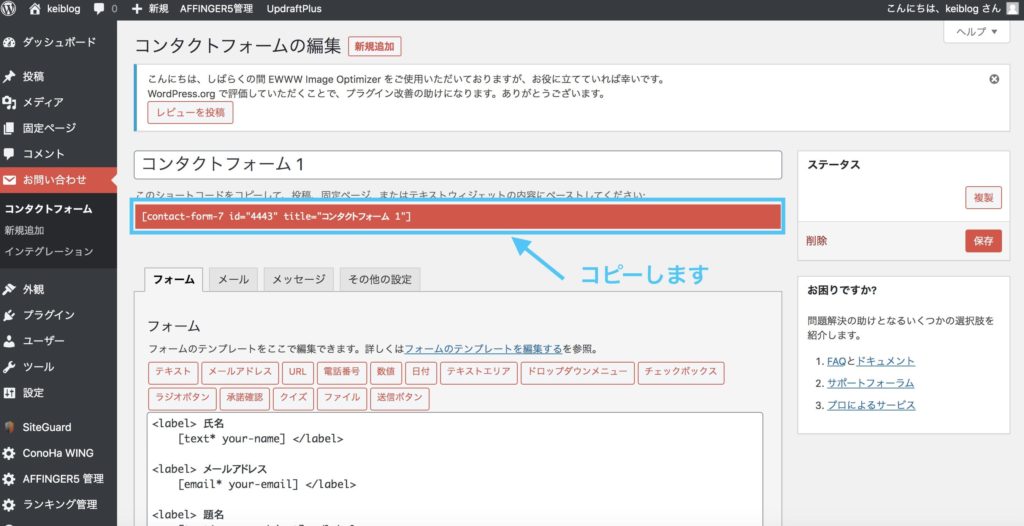Image resolution: width=1024 pixels, height=526 pixels.
Task: Open the プロによるサービス link
Action: click(871, 406)
